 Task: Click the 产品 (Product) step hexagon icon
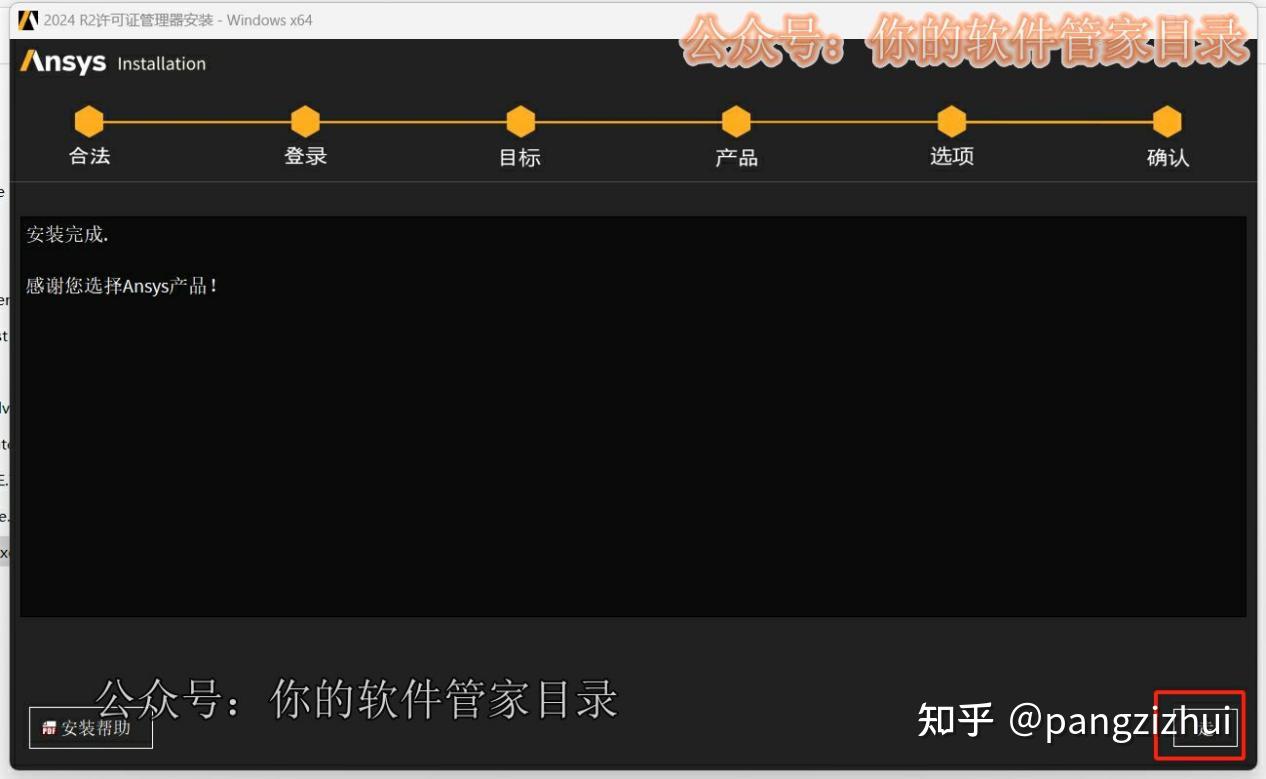(736, 120)
